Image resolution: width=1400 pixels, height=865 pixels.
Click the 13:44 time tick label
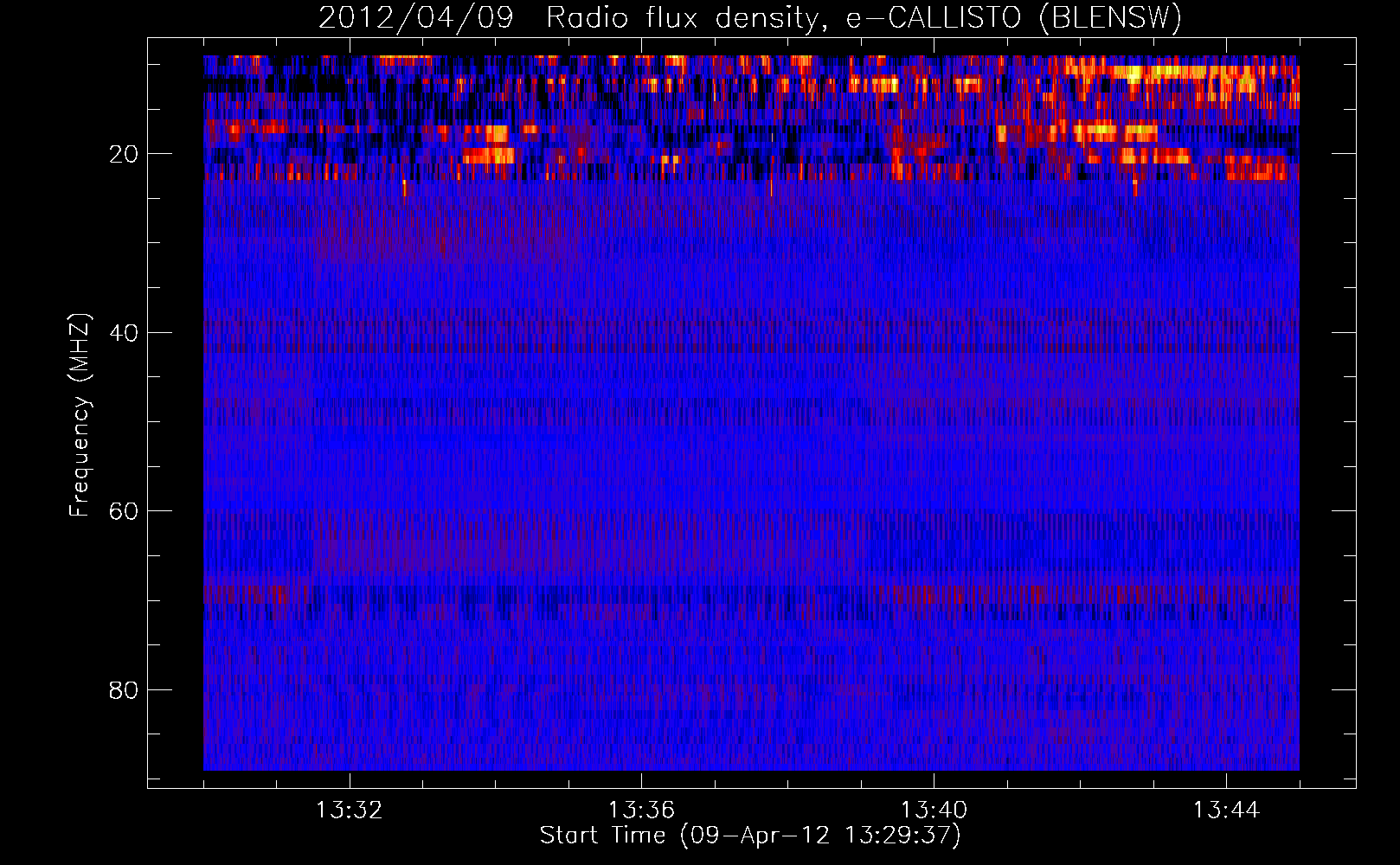click(1226, 811)
